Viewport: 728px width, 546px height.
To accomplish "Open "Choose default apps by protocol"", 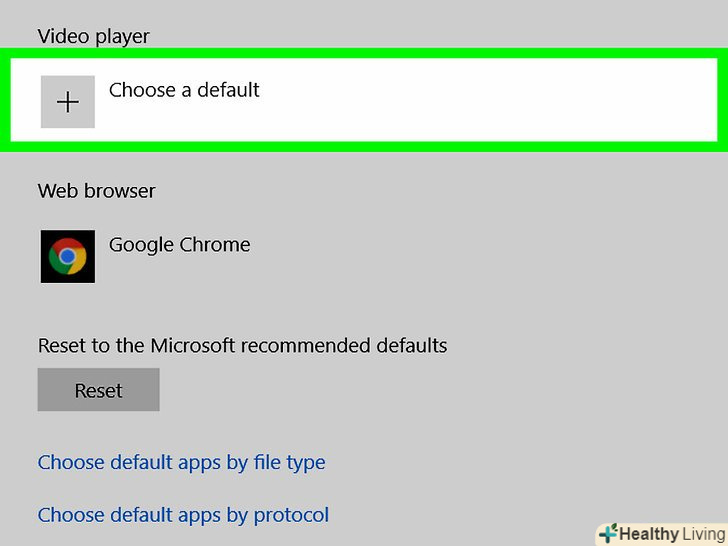I will (183, 516).
